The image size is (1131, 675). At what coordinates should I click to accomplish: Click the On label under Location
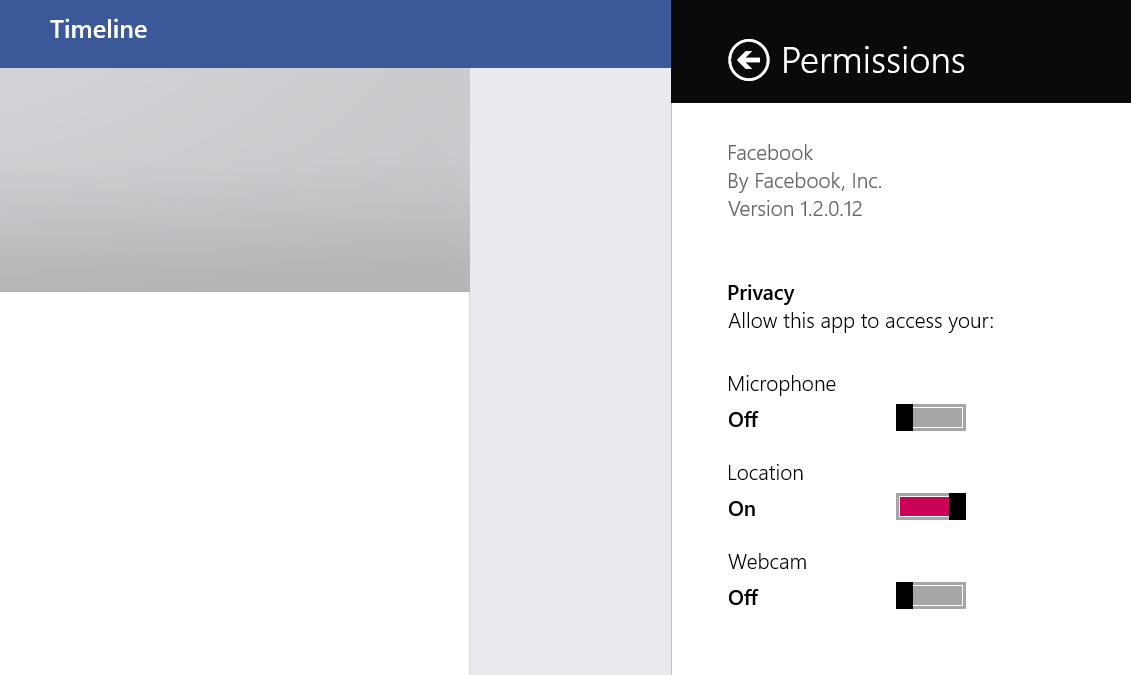741,508
